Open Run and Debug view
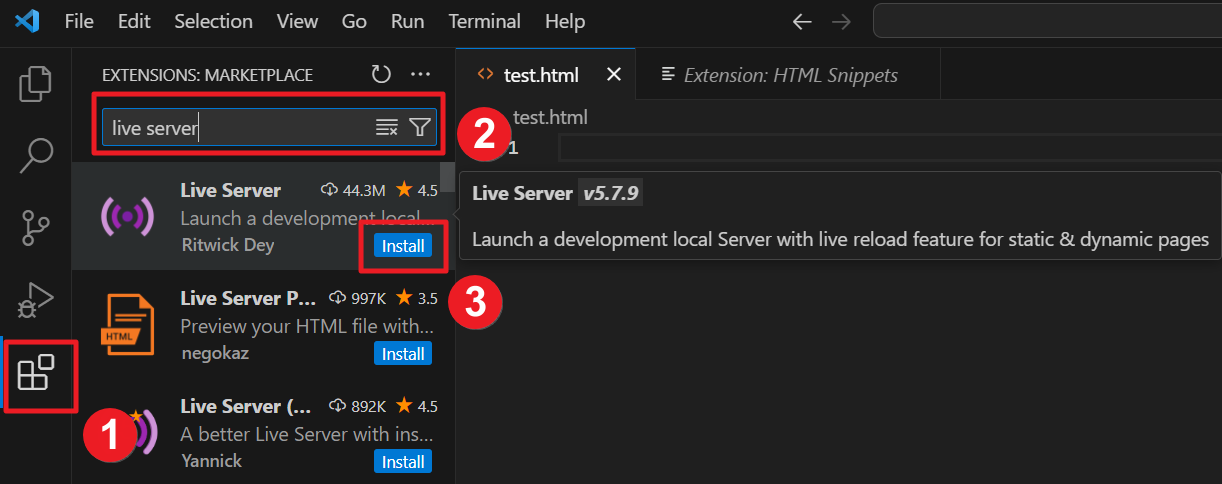Viewport: 1222px width, 484px height. (36, 300)
